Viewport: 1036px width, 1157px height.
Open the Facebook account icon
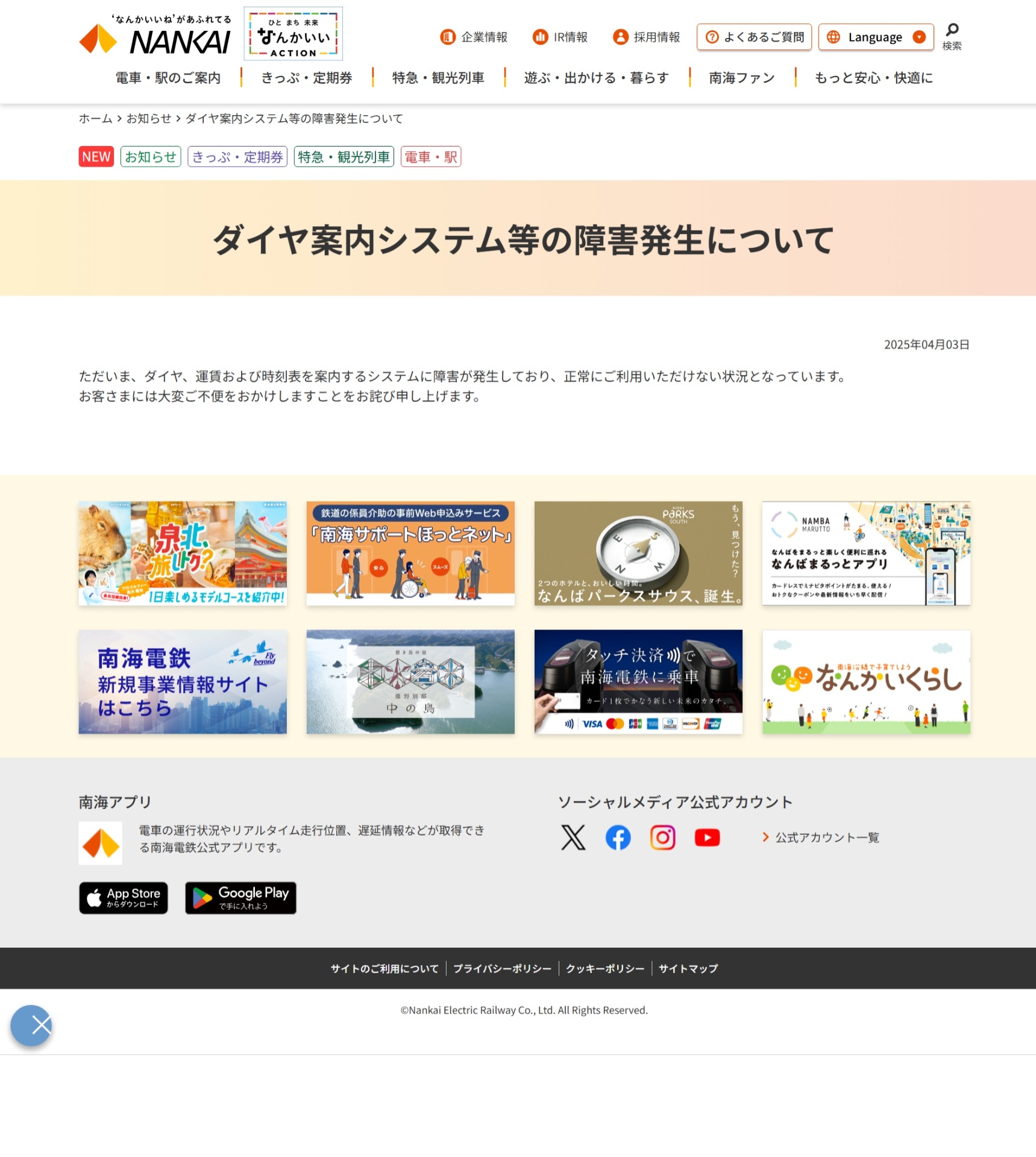[x=618, y=837]
